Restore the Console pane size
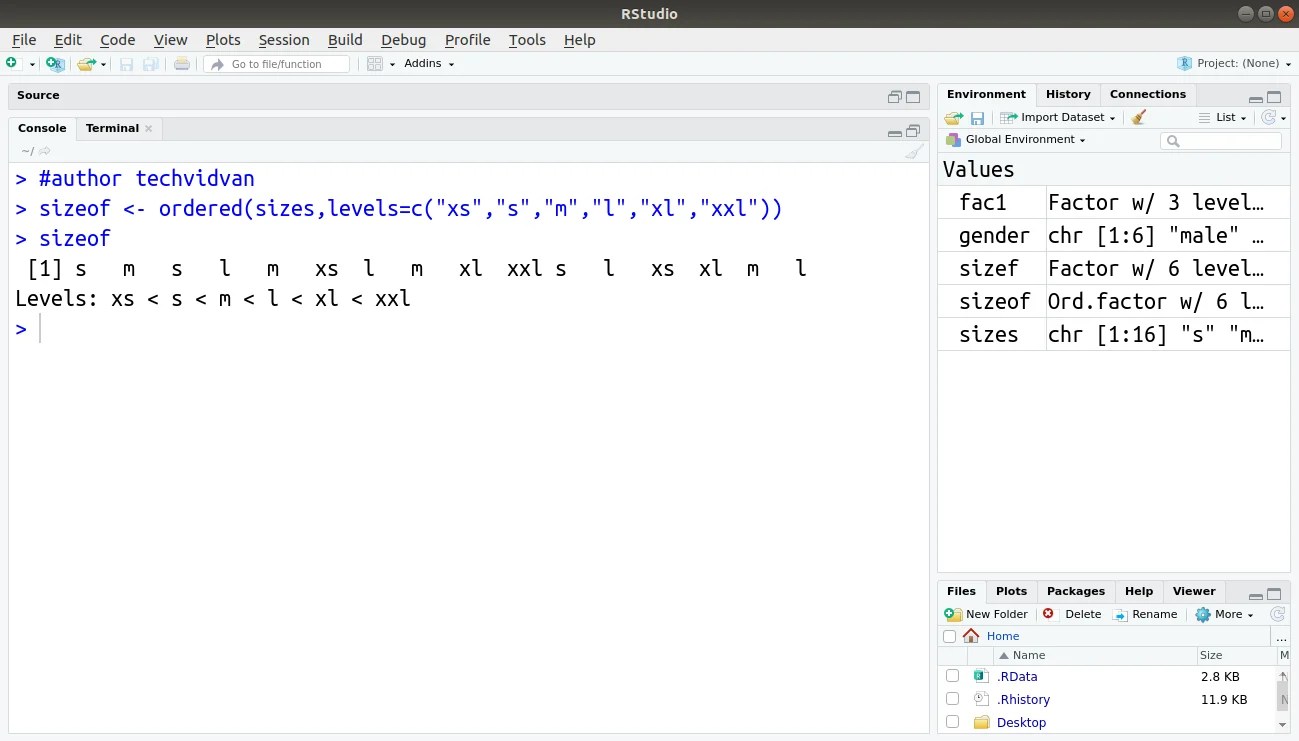The width and height of the screenshot is (1299, 741). coord(913,131)
